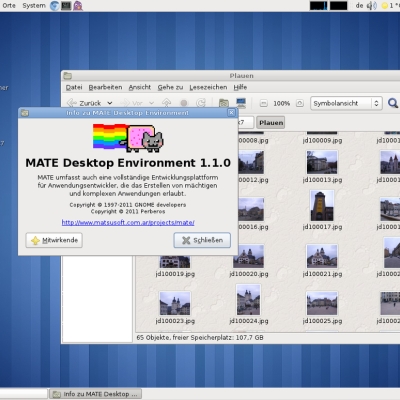Click the weather indicator in the top panel
The width and height of the screenshot is (400, 400).
[390, 6]
